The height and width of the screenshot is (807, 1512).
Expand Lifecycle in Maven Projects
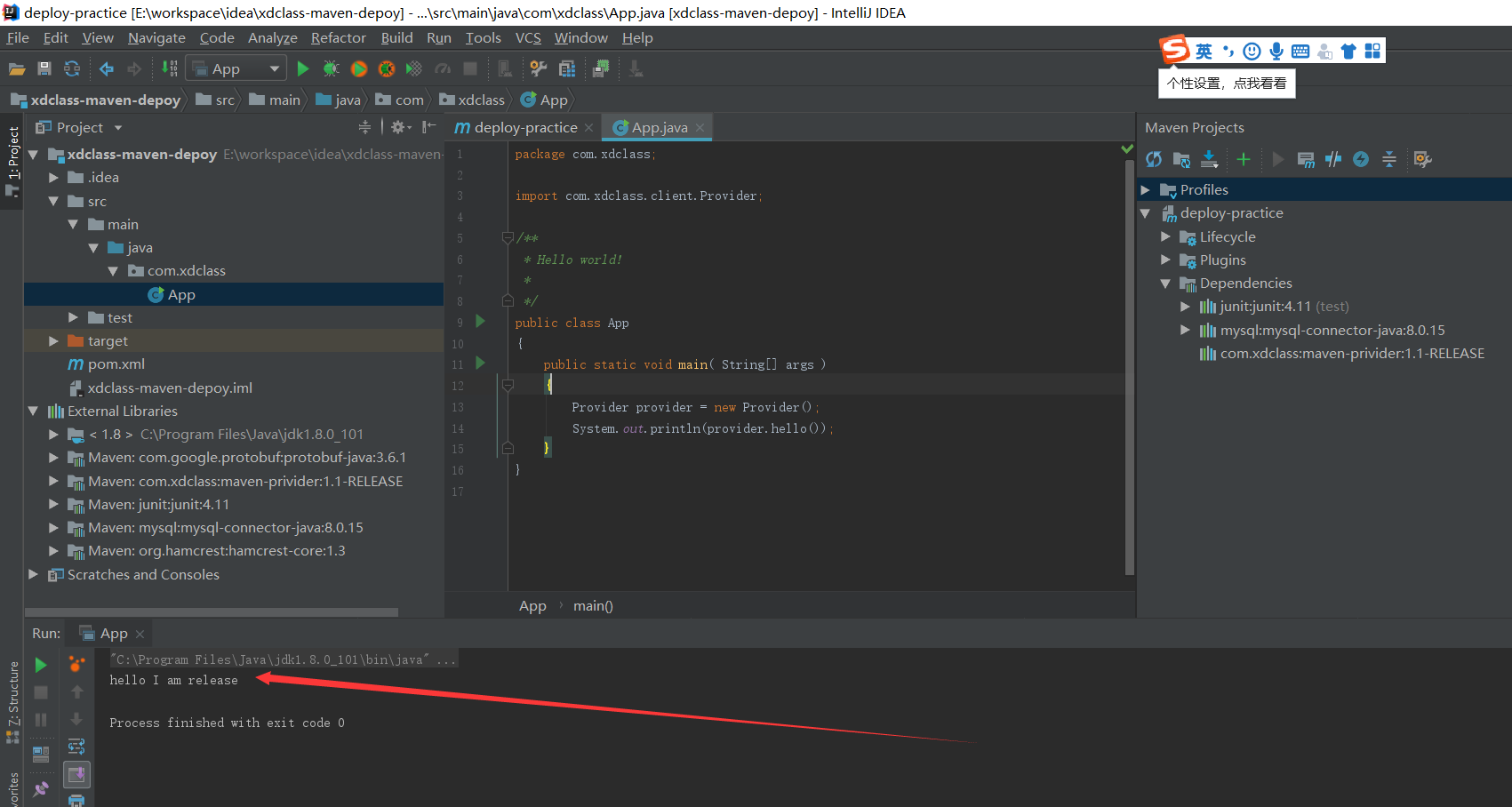tap(1165, 236)
